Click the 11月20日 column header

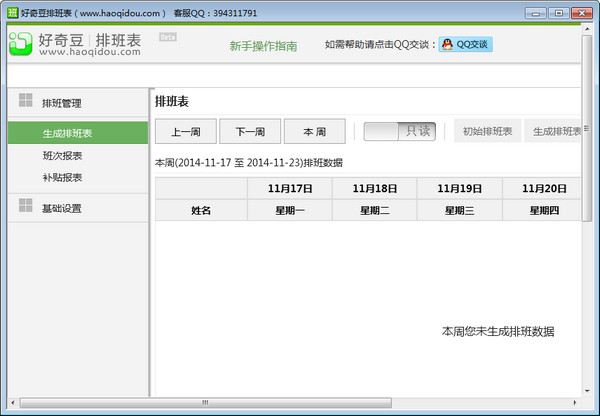click(542, 188)
